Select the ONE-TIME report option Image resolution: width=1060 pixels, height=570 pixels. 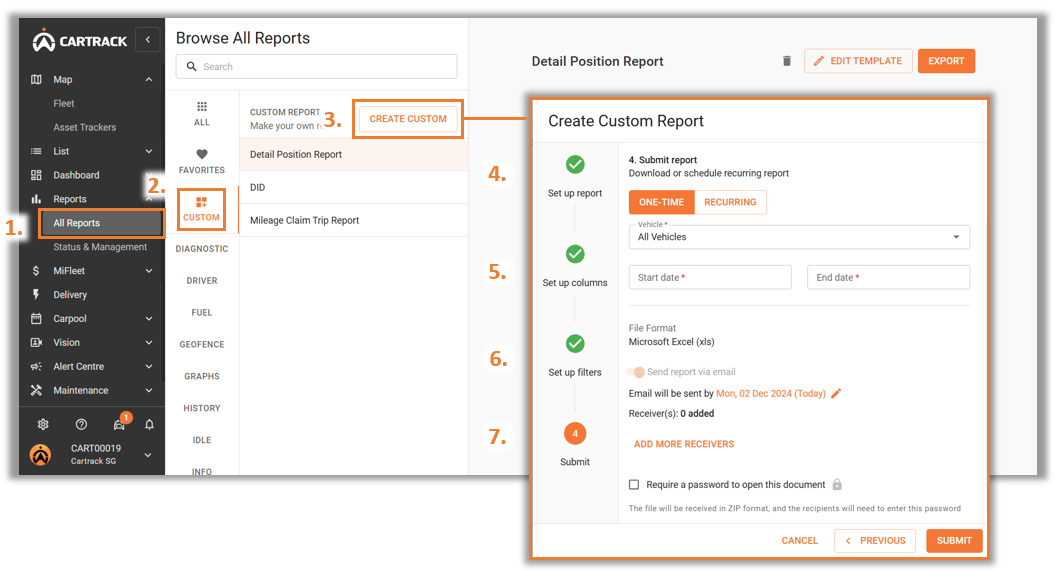tap(661, 202)
